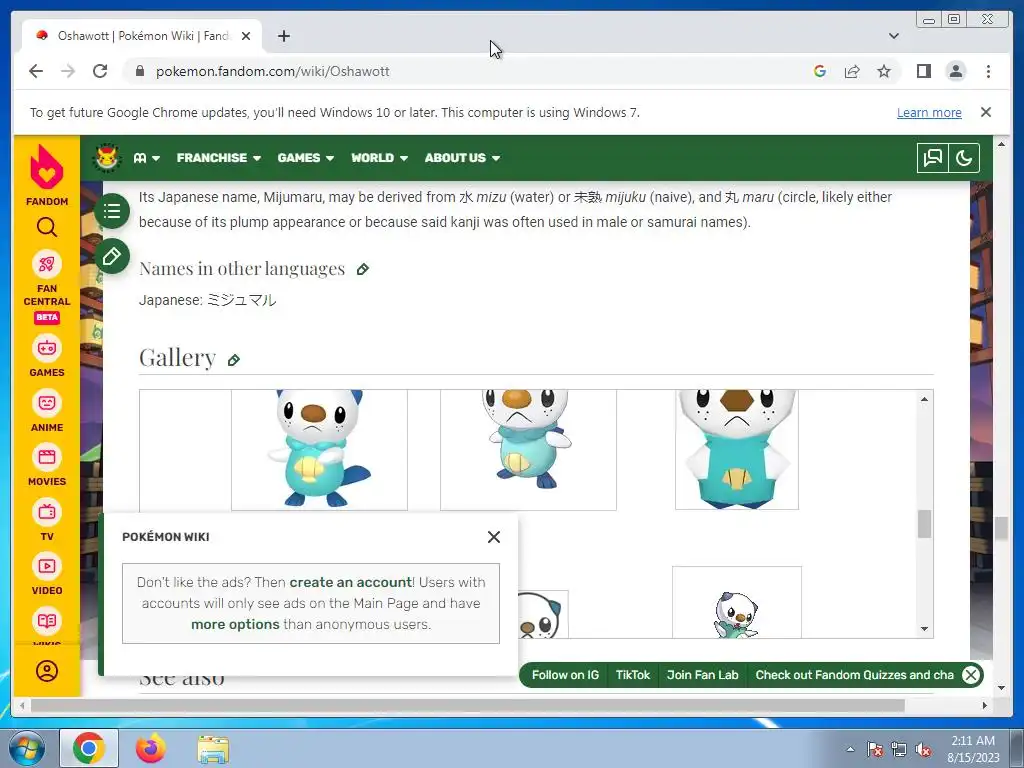This screenshot has height=768, width=1024.
Task: Click the taskbar clock
Action: coord(973,749)
